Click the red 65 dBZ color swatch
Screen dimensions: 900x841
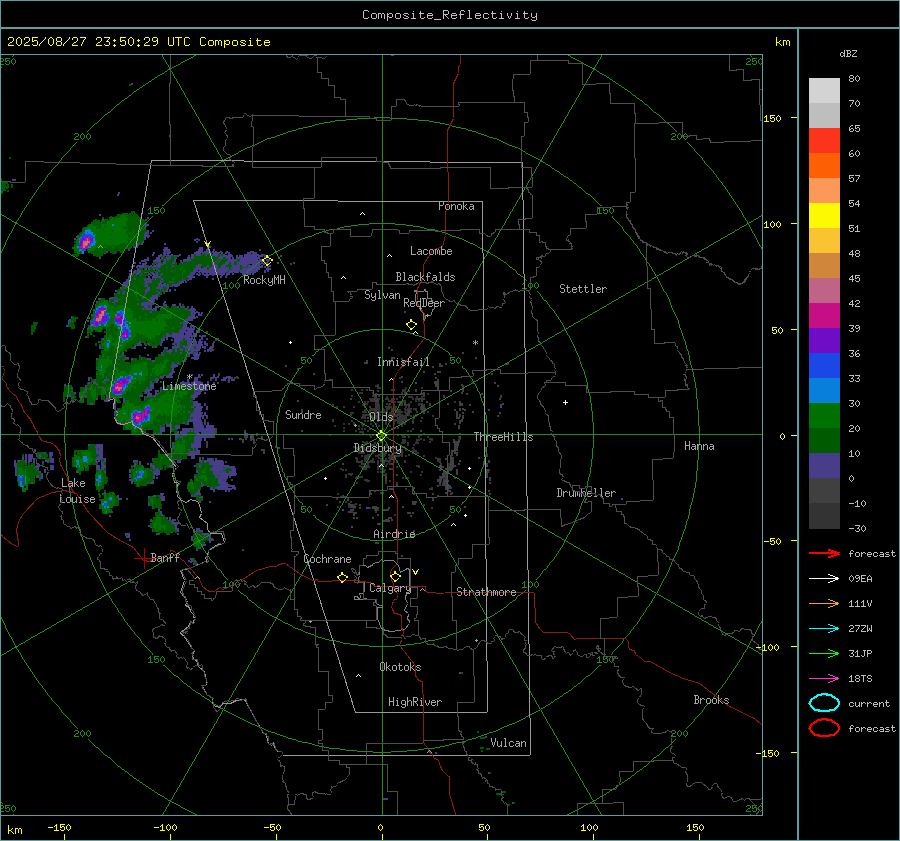824,140
